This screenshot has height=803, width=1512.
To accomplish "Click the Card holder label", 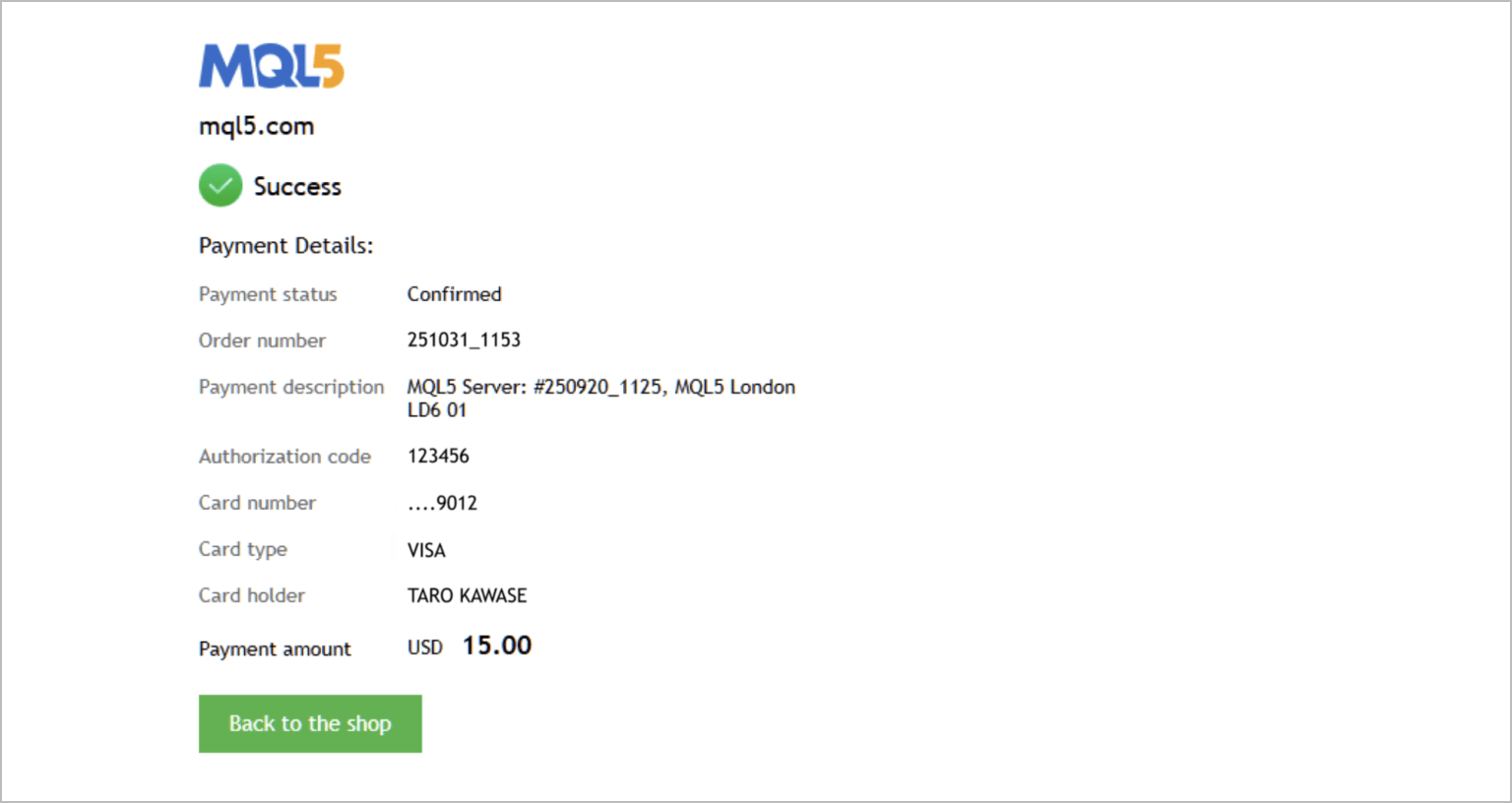I will click(252, 595).
